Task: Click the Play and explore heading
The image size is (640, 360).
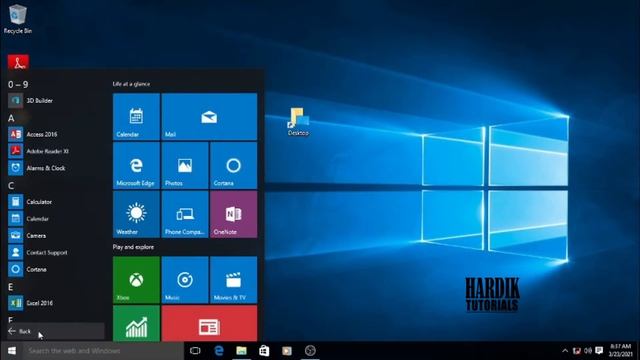Action: pyautogui.click(x=133, y=247)
